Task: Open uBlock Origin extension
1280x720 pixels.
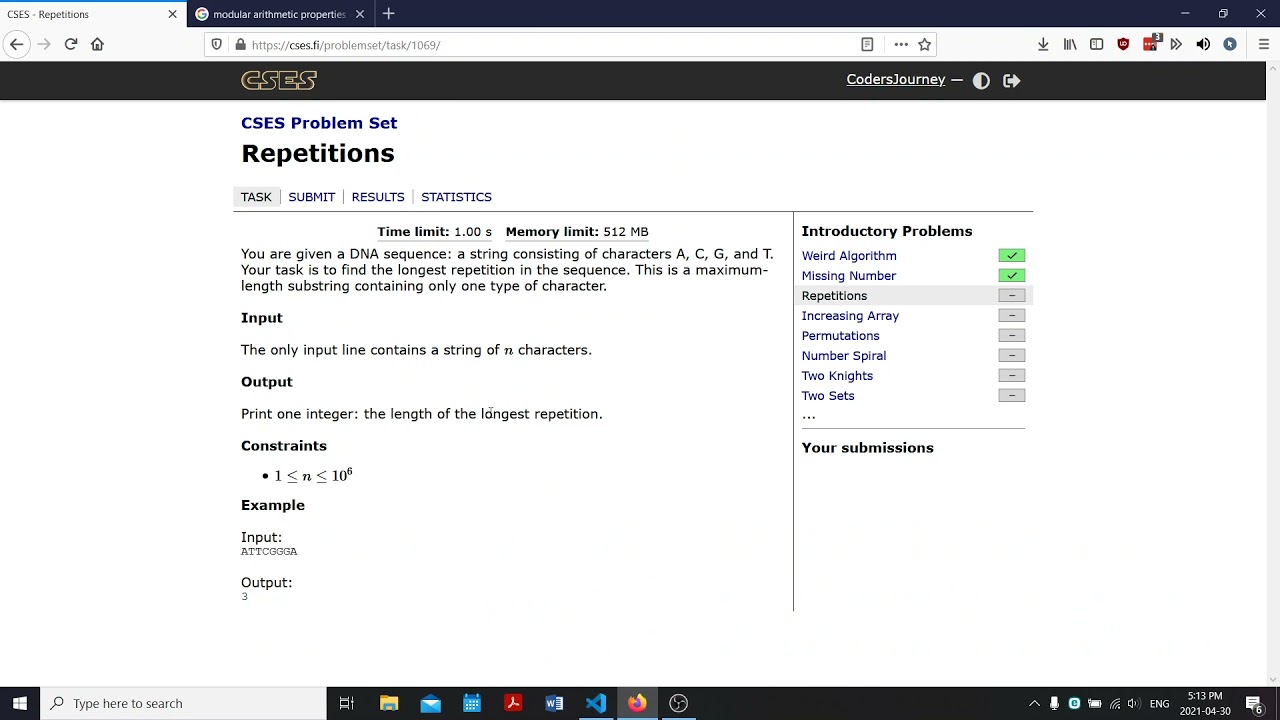Action: coord(1123,44)
